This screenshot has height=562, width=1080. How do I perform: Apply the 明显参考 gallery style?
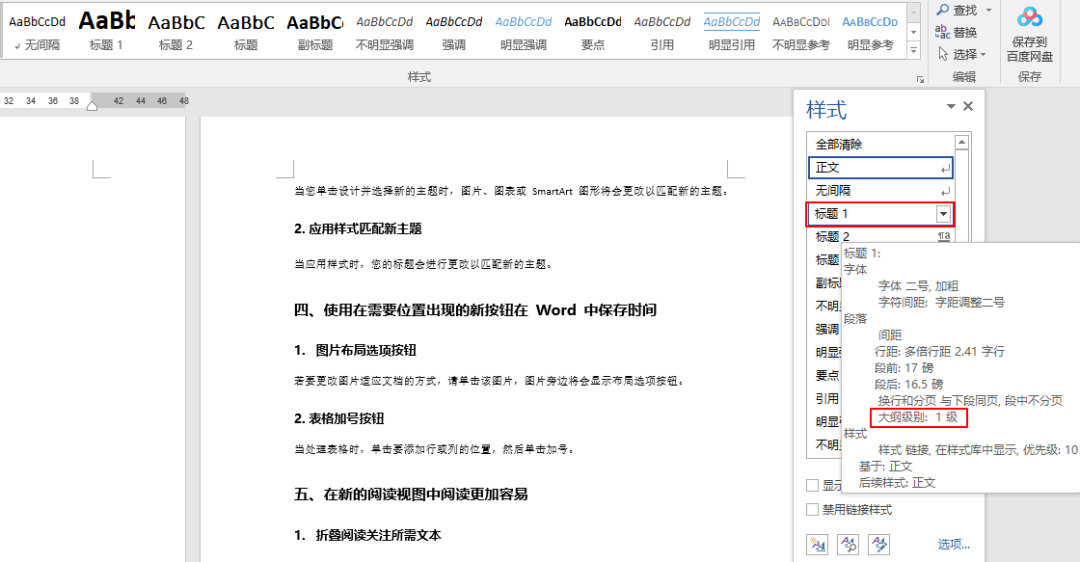pos(870,32)
